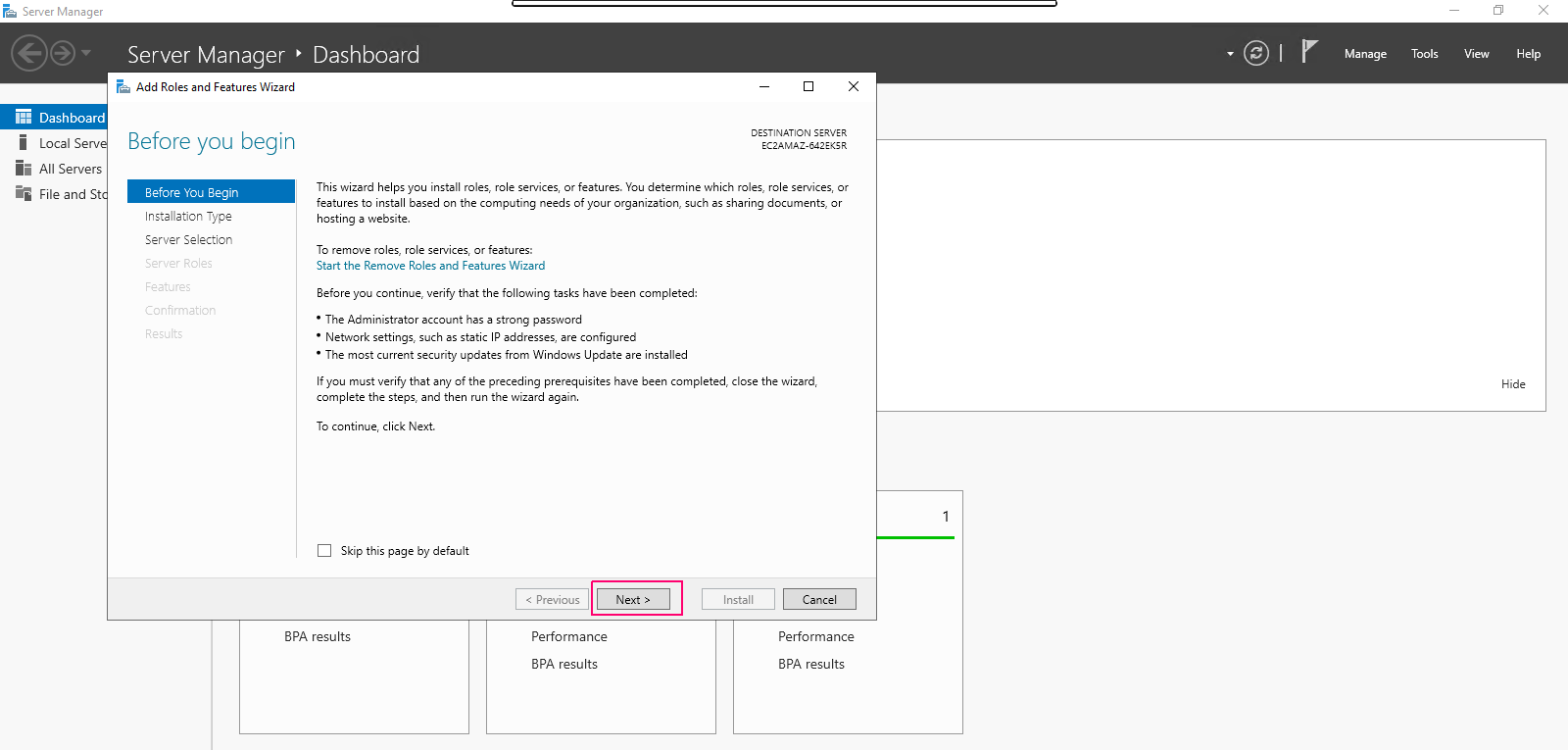The height and width of the screenshot is (750, 1568).
Task: Select File and Storage Services in sidebar
Action: point(54,194)
